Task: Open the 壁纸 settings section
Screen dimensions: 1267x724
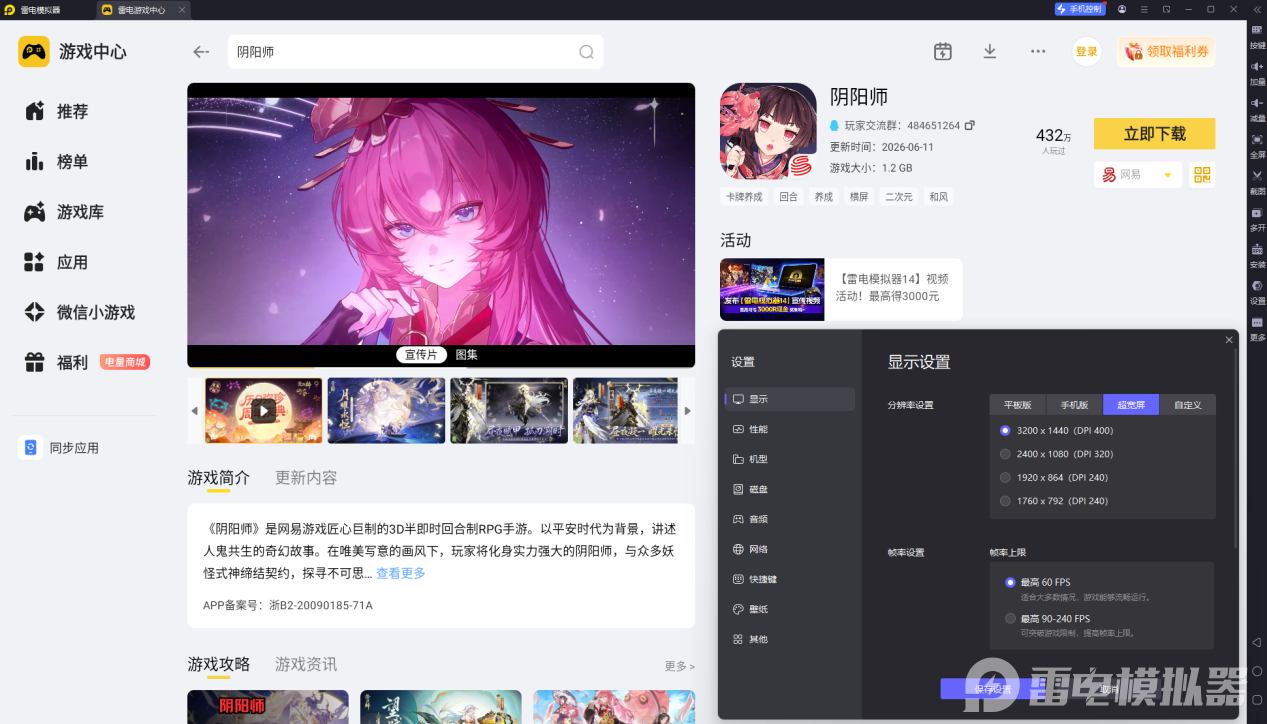Action: [790, 609]
